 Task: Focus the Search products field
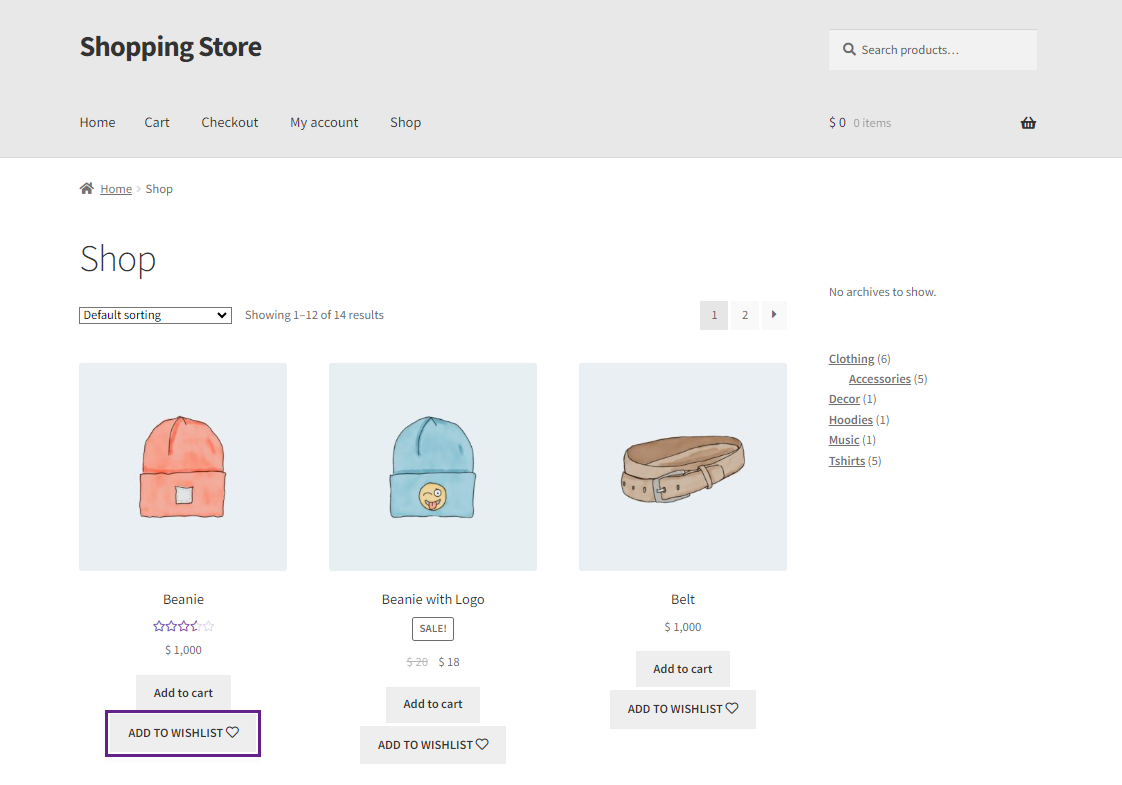point(932,49)
